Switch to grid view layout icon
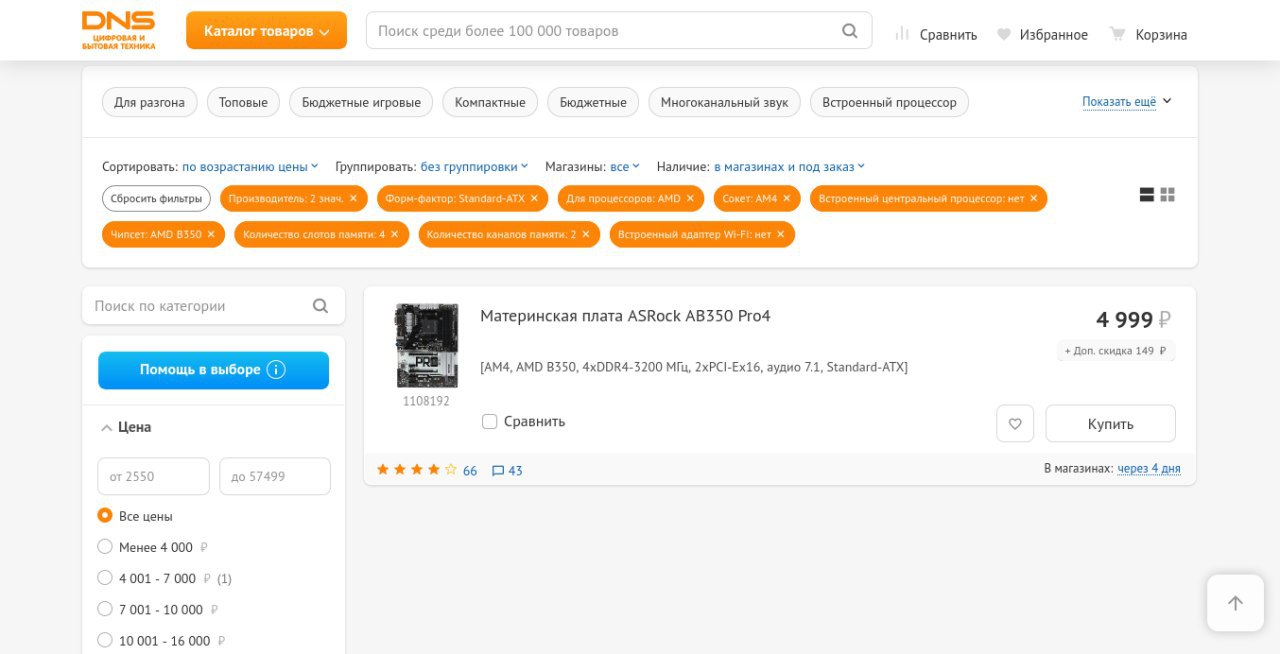Screen dimensions: 1280x654 [x=1167, y=195]
